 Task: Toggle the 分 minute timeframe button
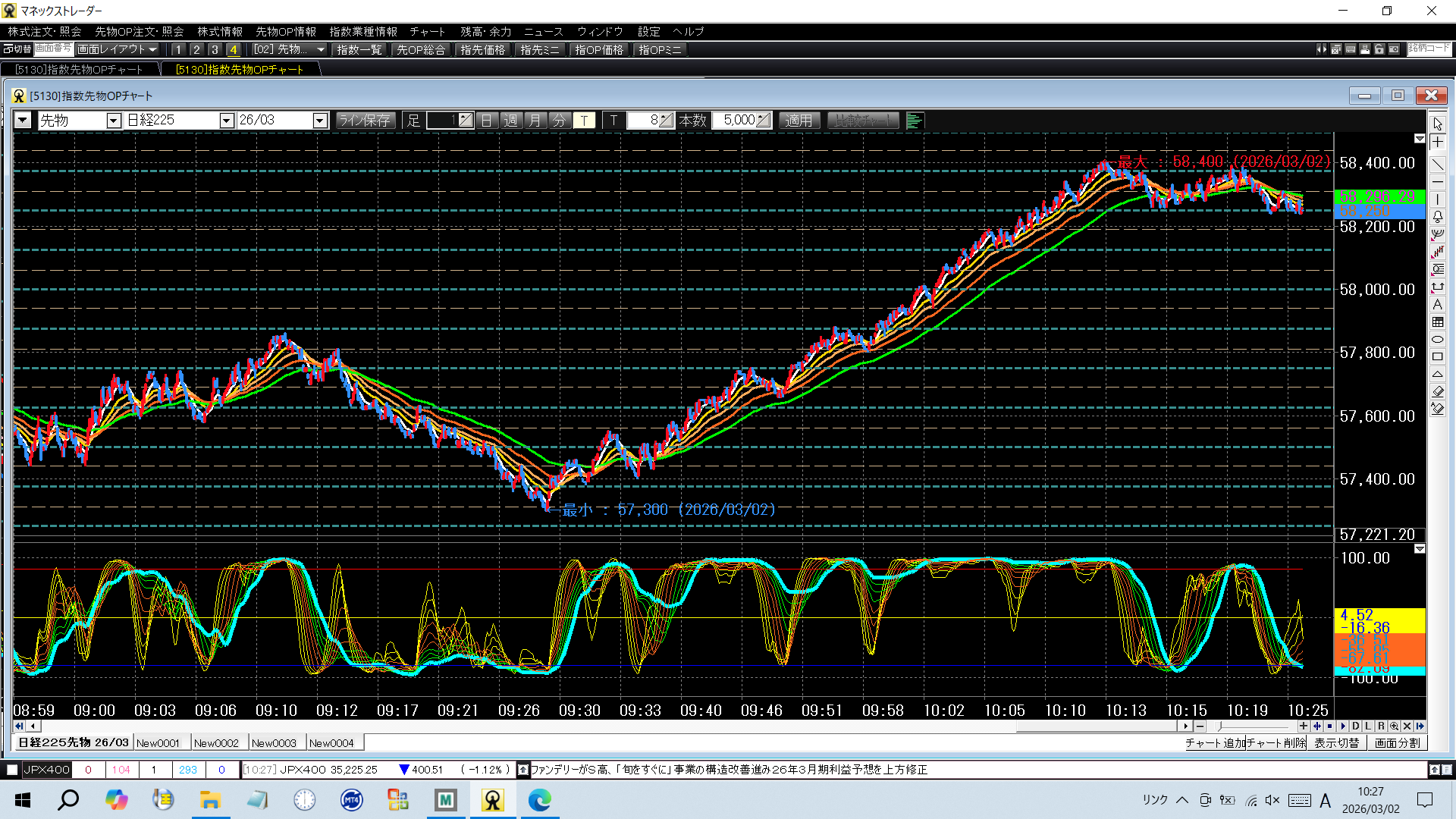tap(559, 121)
